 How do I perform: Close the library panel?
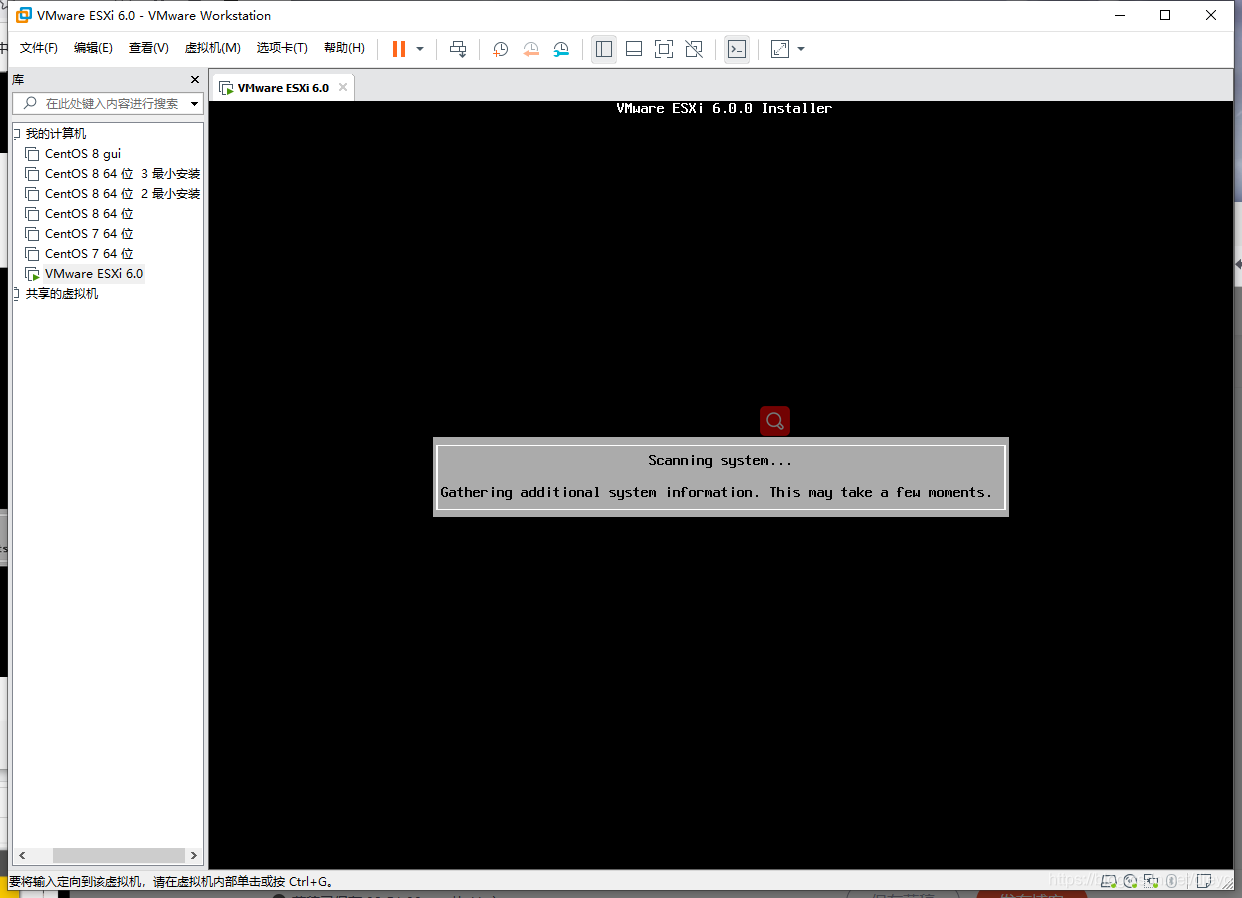(195, 80)
